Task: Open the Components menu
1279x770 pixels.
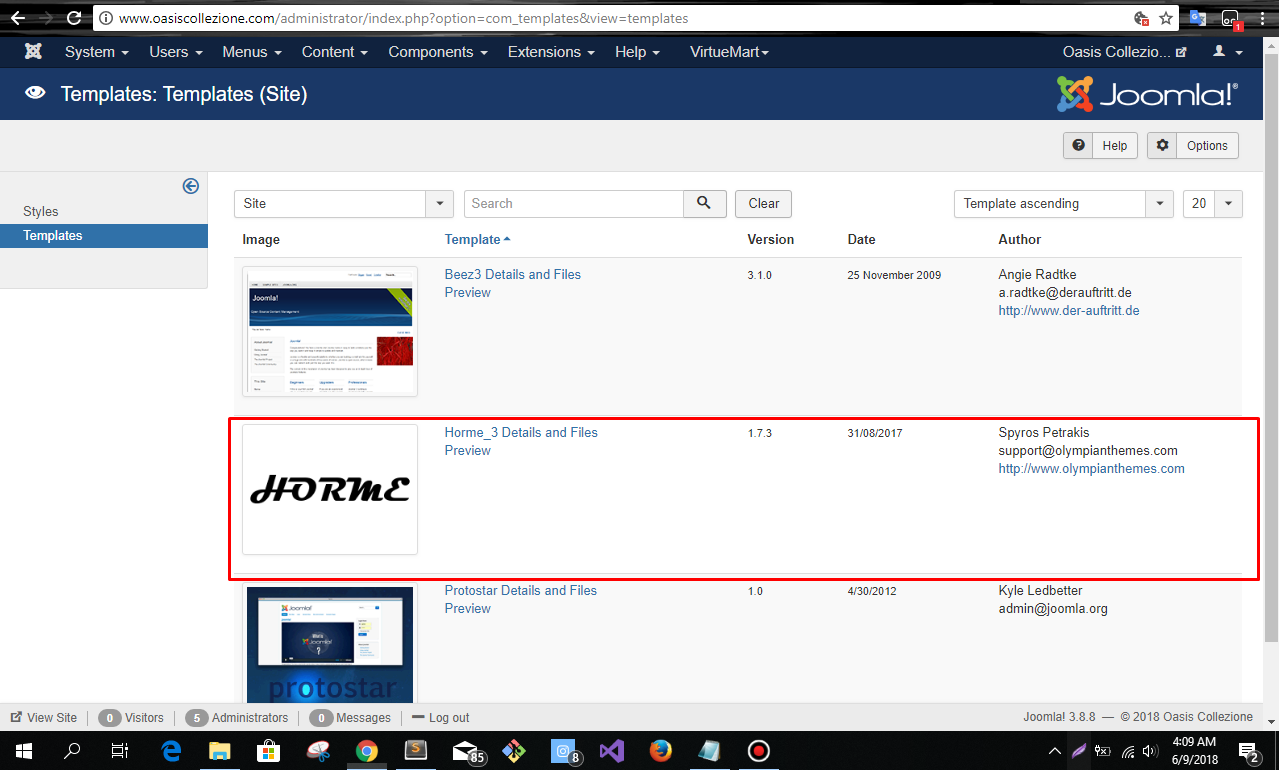Action: (x=438, y=52)
